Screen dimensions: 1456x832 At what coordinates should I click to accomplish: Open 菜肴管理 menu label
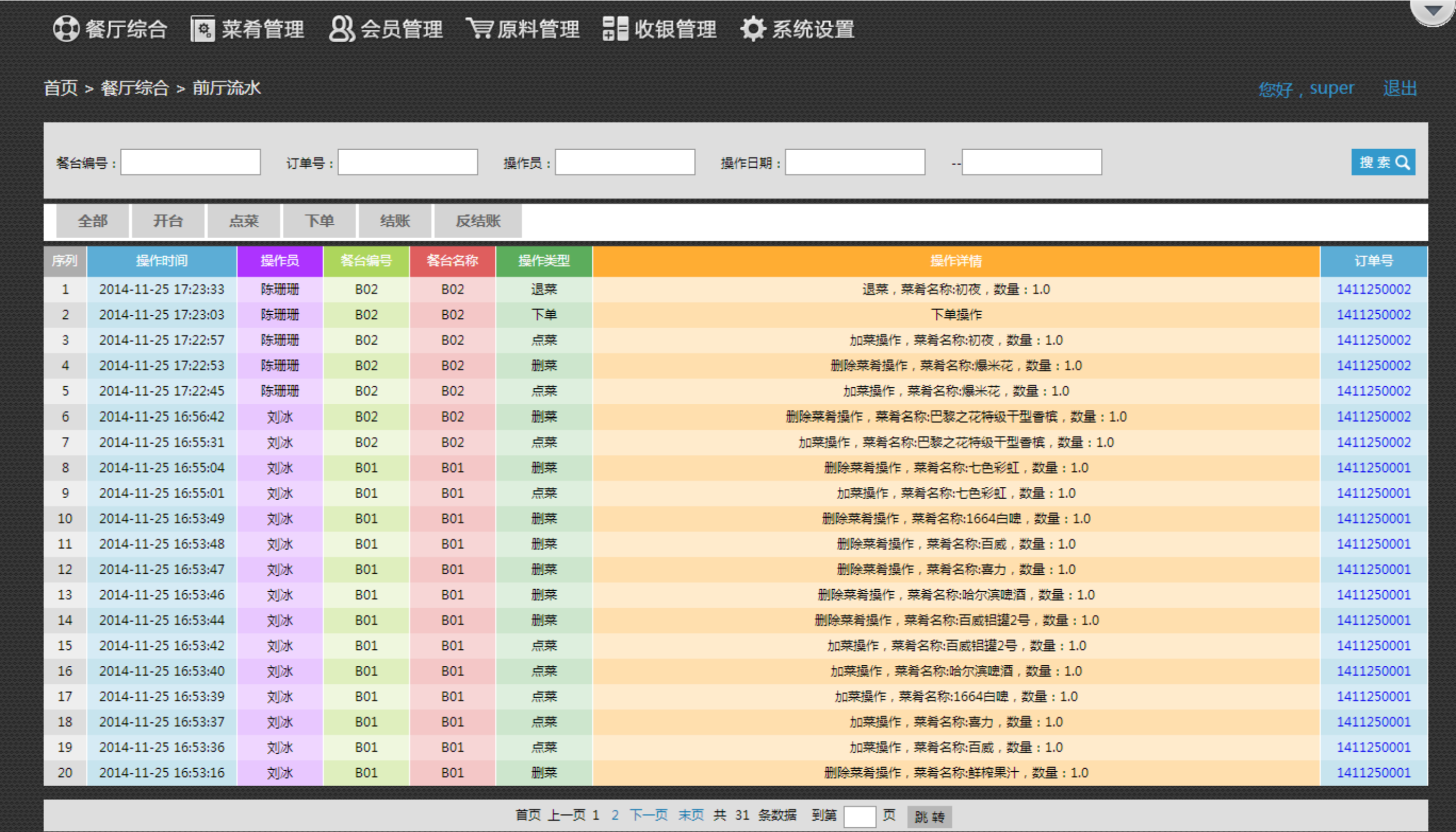pos(263,29)
